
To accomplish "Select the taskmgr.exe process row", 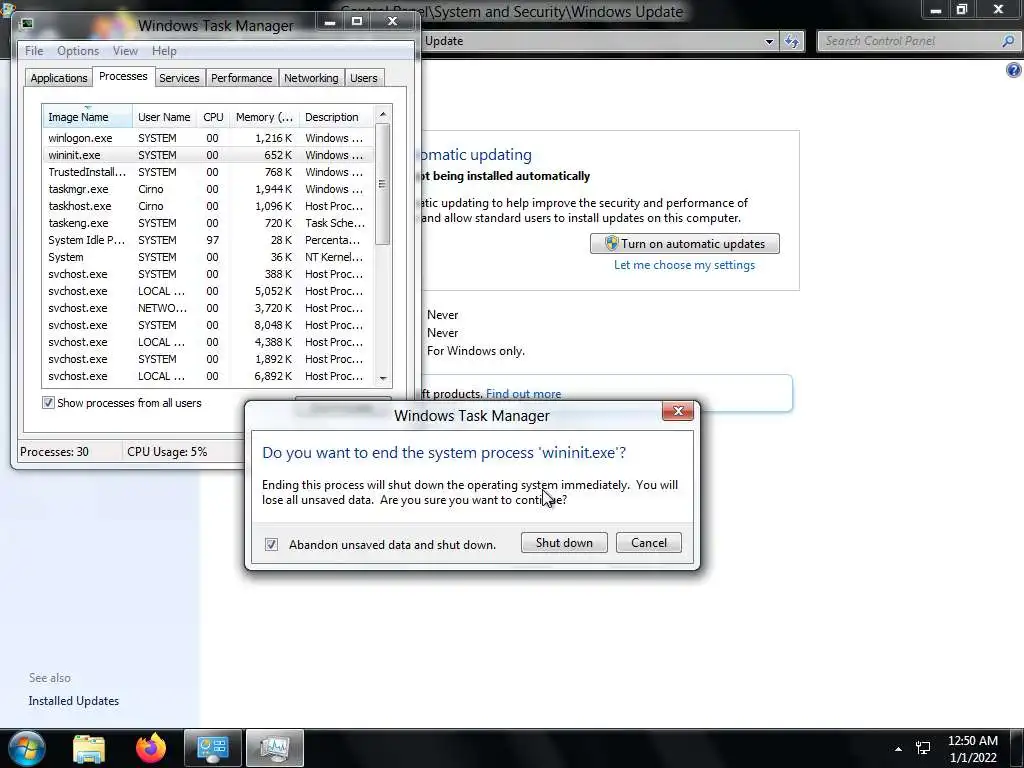I will 209,189.
